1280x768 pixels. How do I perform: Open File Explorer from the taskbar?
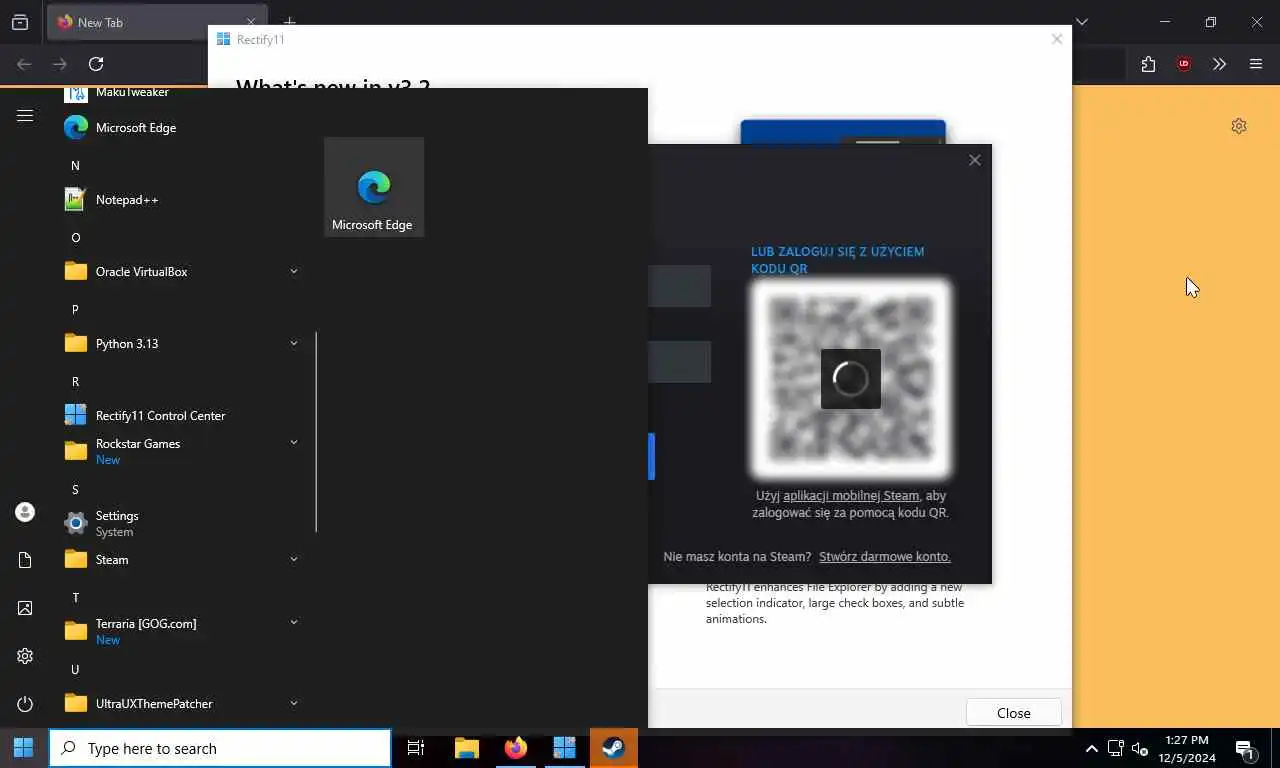(x=467, y=748)
